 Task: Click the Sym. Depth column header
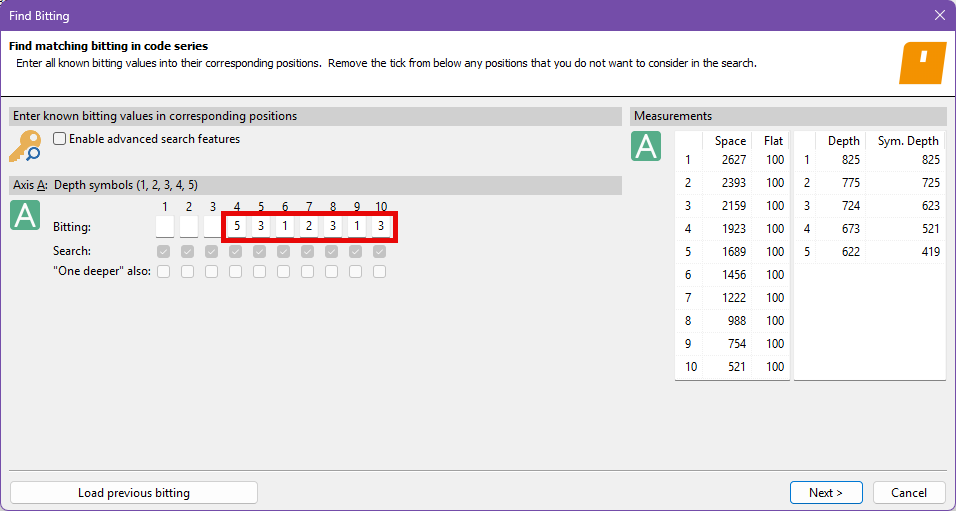[x=908, y=141]
